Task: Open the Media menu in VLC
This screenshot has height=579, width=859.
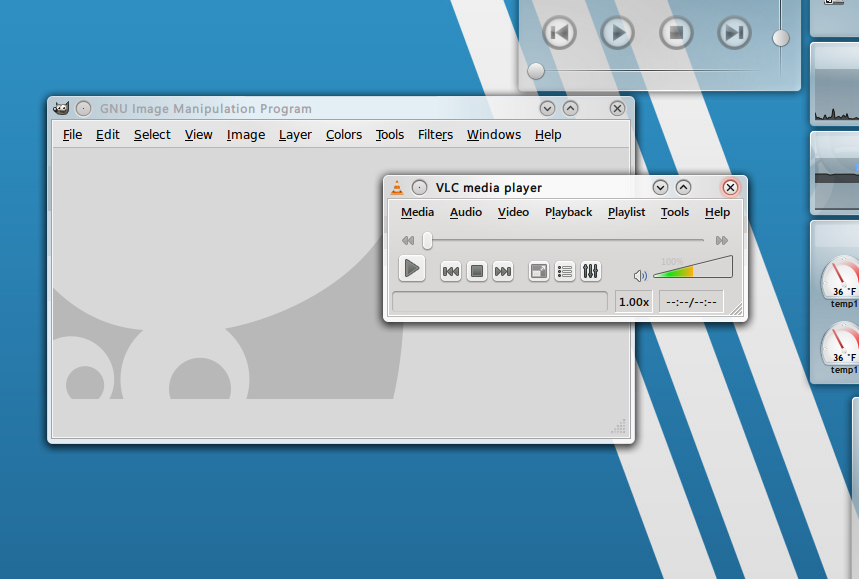Action: click(417, 213)
